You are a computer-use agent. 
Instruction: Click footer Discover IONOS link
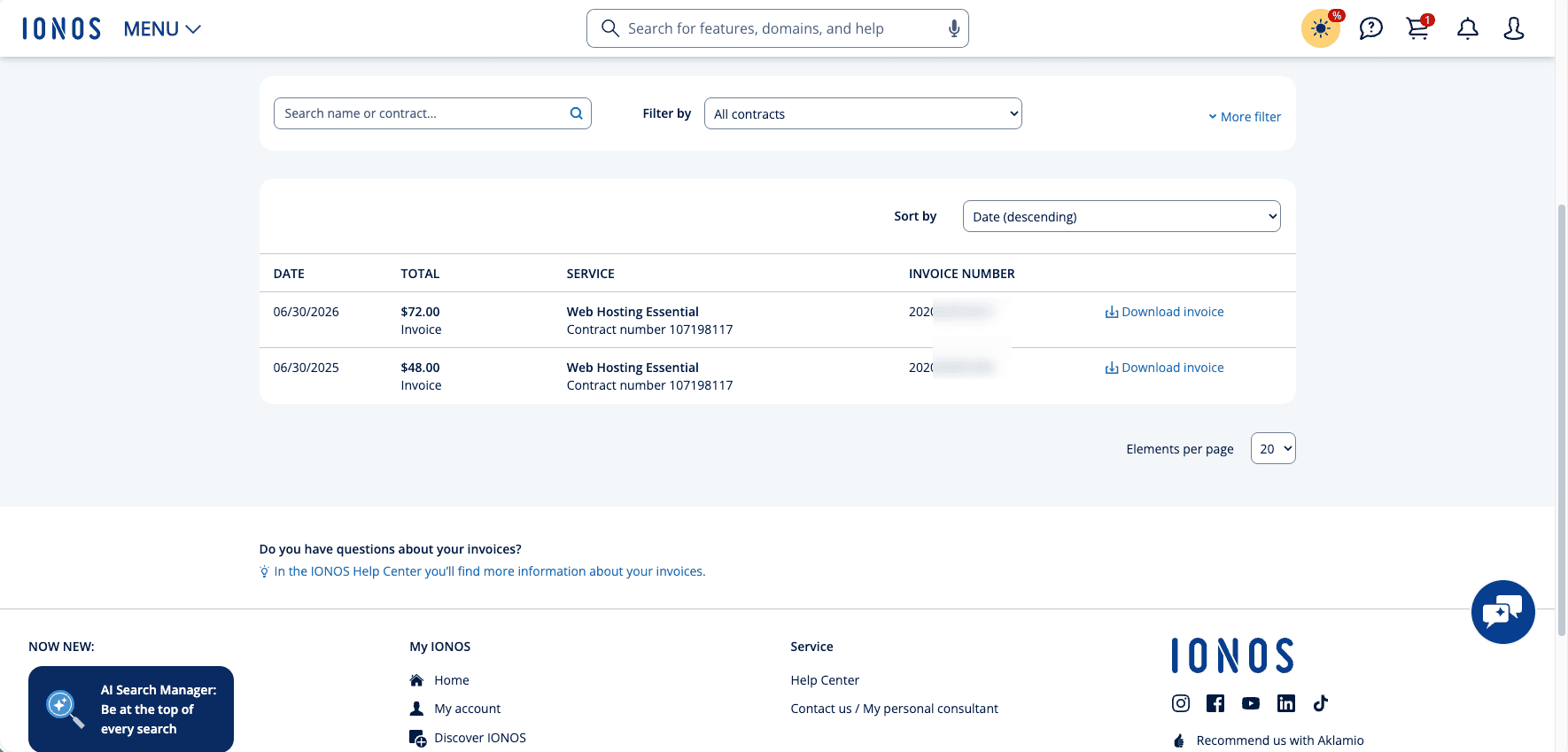(480, 738)
